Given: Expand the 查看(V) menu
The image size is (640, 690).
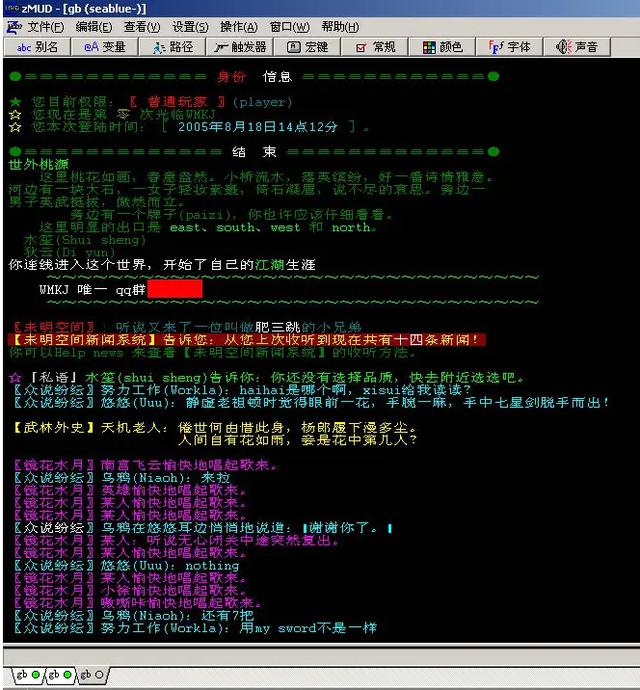Looking at the screenshot, I should [142, 27].
